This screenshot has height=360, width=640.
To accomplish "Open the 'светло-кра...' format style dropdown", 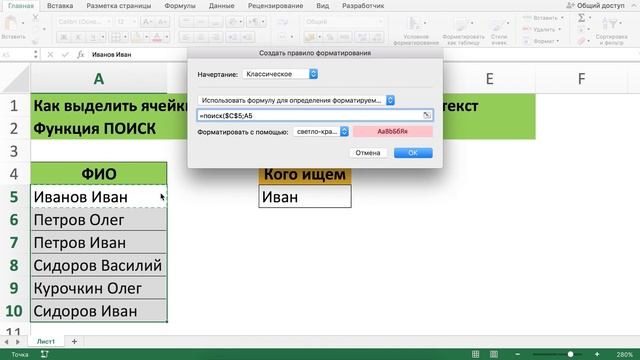I will point(321,131).
